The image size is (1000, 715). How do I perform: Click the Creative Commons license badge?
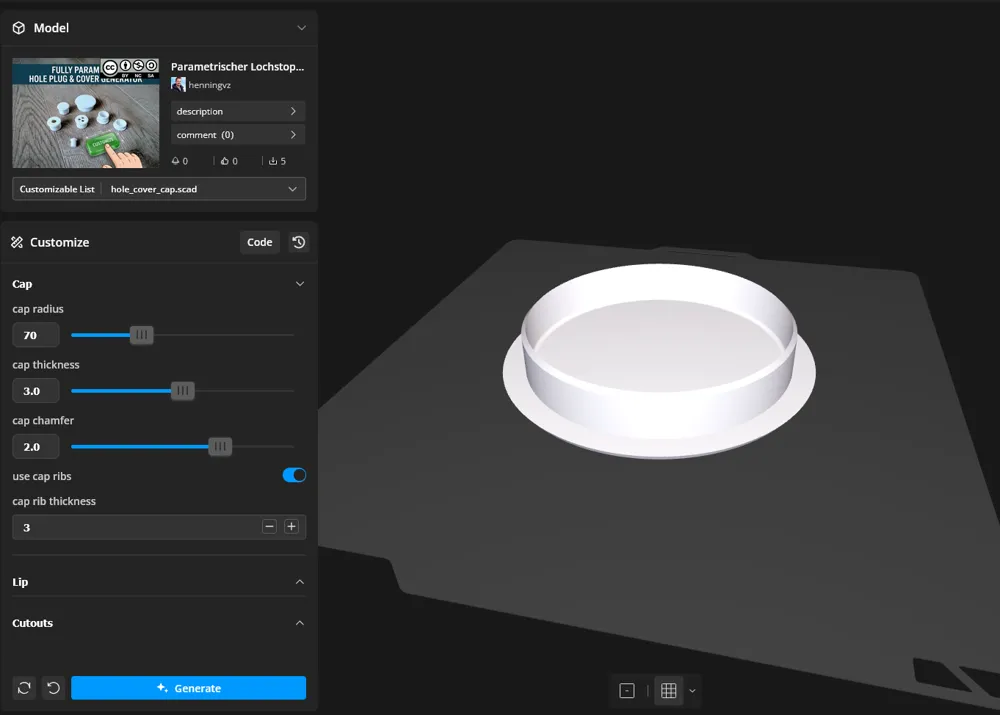point(129,67)
